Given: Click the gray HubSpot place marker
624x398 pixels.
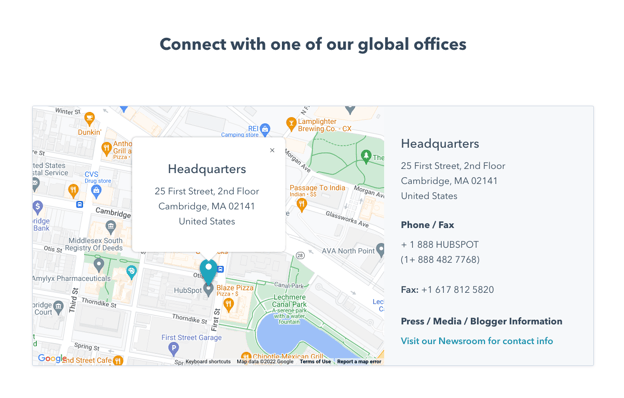Looking at the screenshot, I should click(209, 290).
